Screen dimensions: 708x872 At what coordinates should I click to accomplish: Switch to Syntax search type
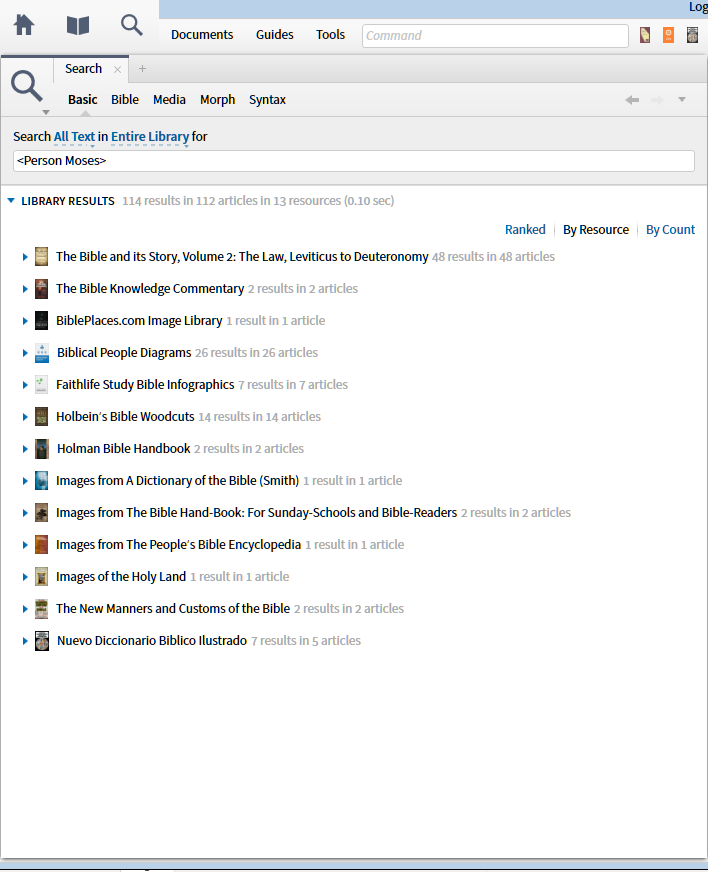click(x=267, y=100)
